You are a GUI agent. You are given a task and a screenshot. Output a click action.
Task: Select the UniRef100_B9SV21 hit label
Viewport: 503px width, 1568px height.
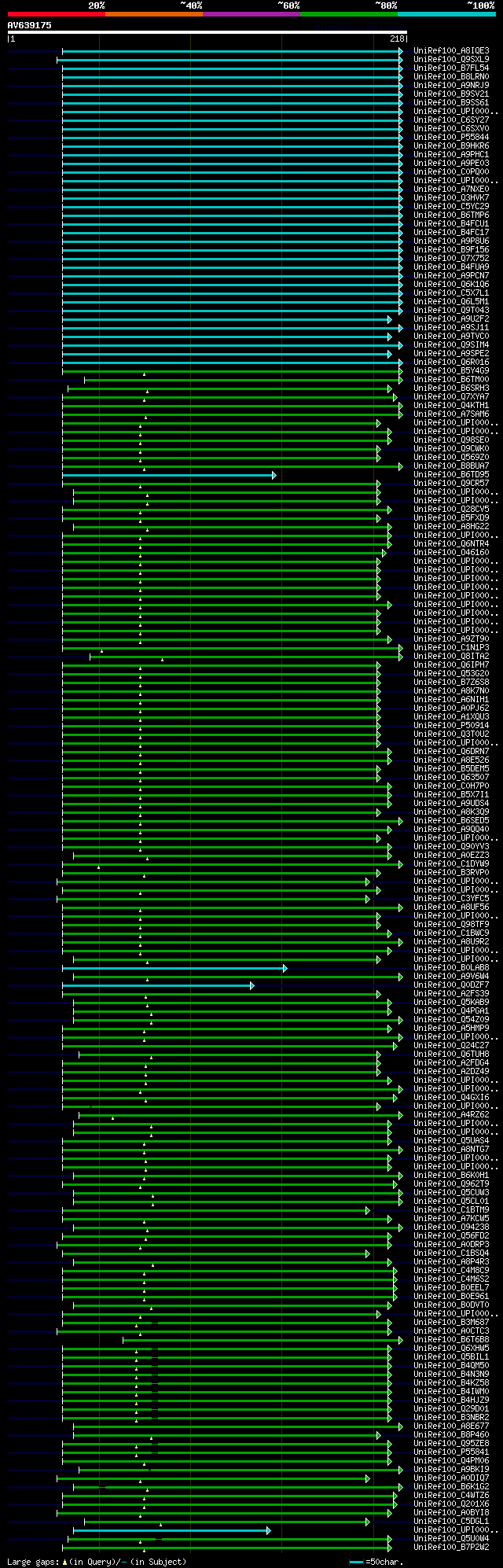[x=451, y=94]
